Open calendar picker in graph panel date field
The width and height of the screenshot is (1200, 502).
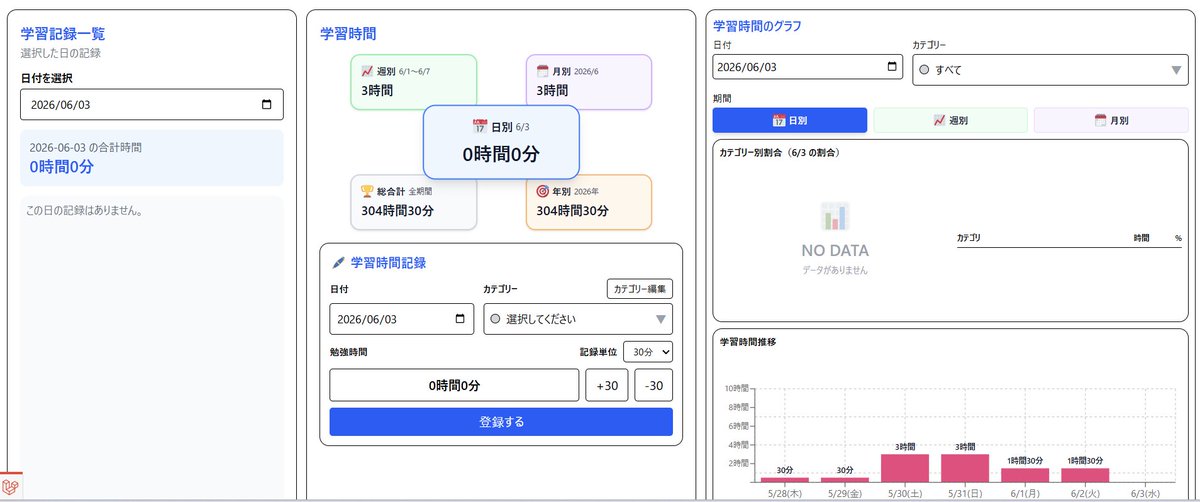coord(892,68)
